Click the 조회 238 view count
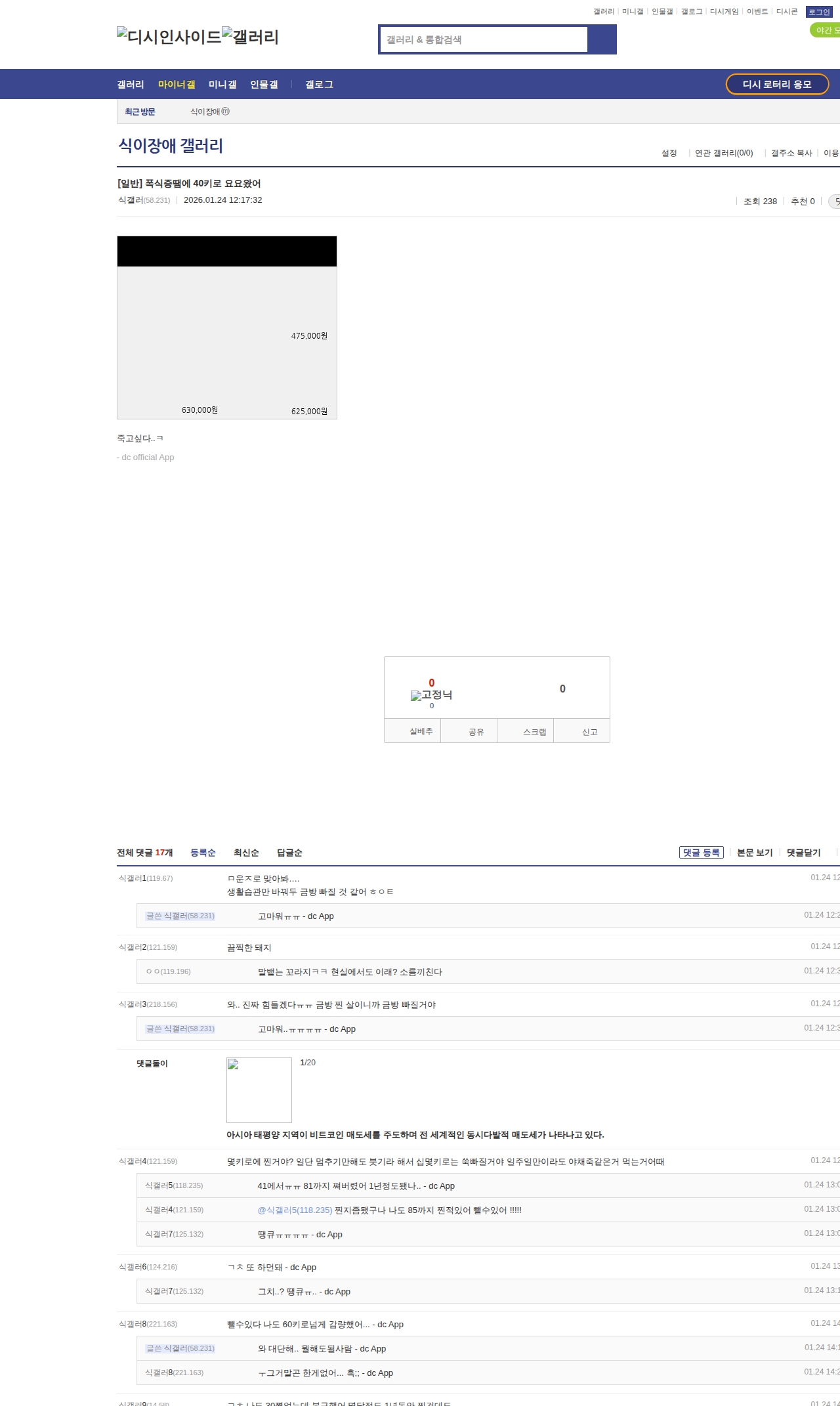The width and height of the screenshot is (840, 1406). (x=760, y=202)
